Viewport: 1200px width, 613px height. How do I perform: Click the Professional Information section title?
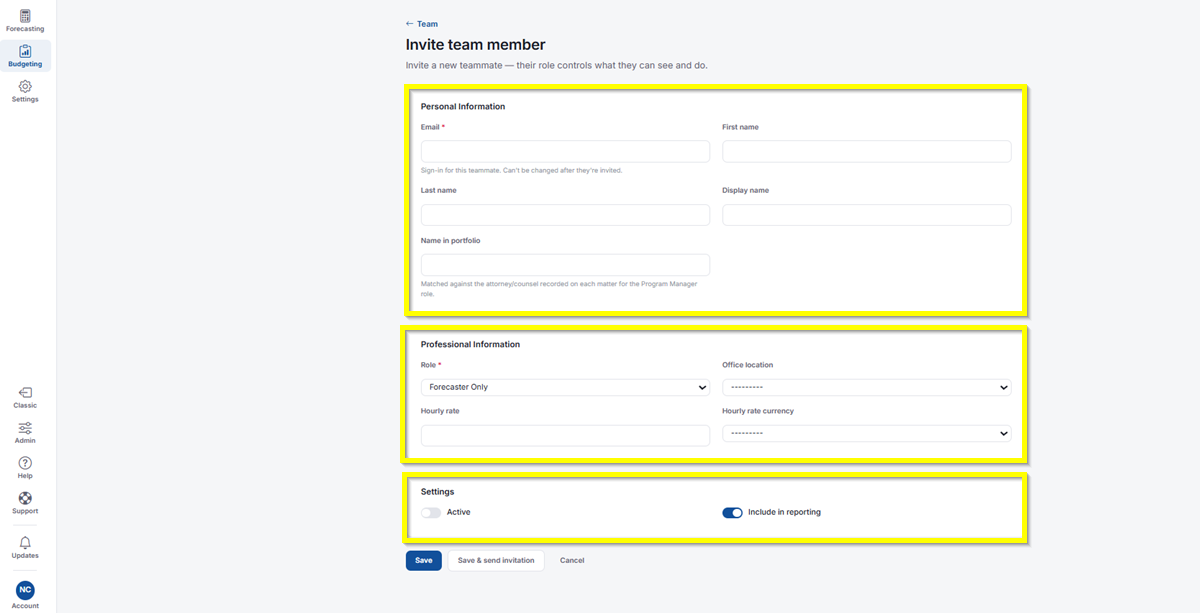pyautogui.click(x=470, y=345)
